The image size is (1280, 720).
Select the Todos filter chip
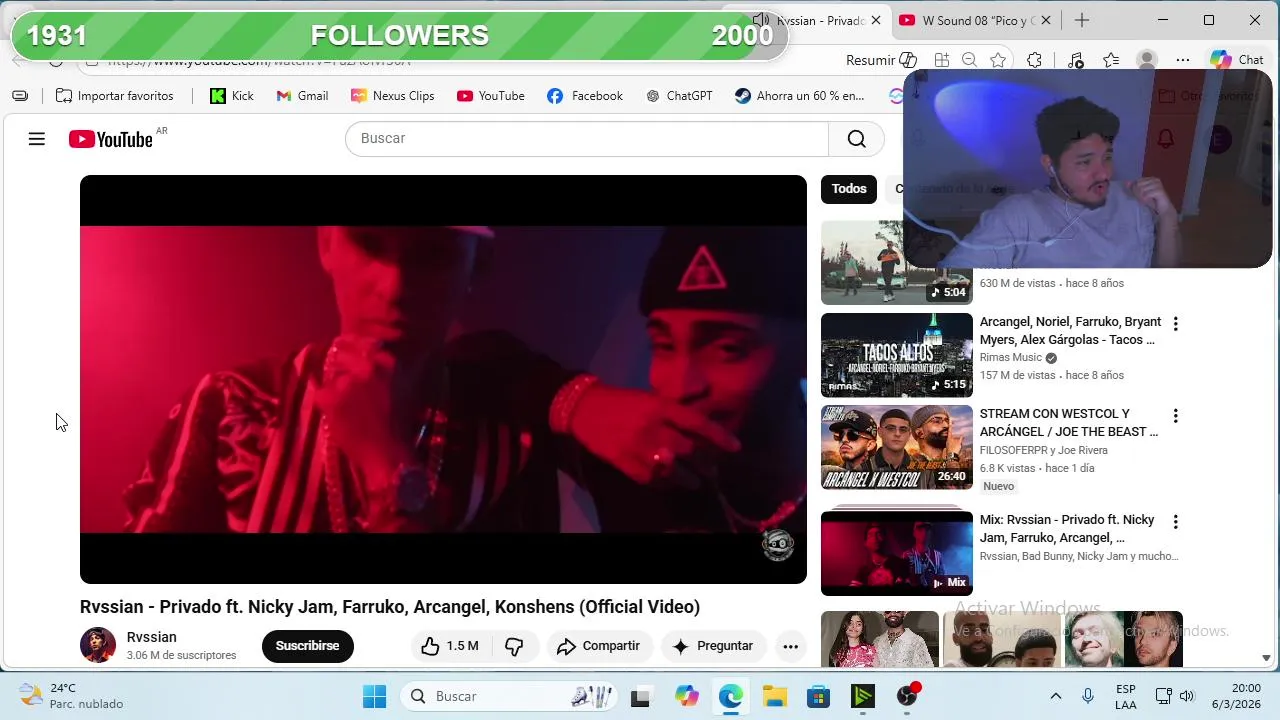[x=849, y=189]
